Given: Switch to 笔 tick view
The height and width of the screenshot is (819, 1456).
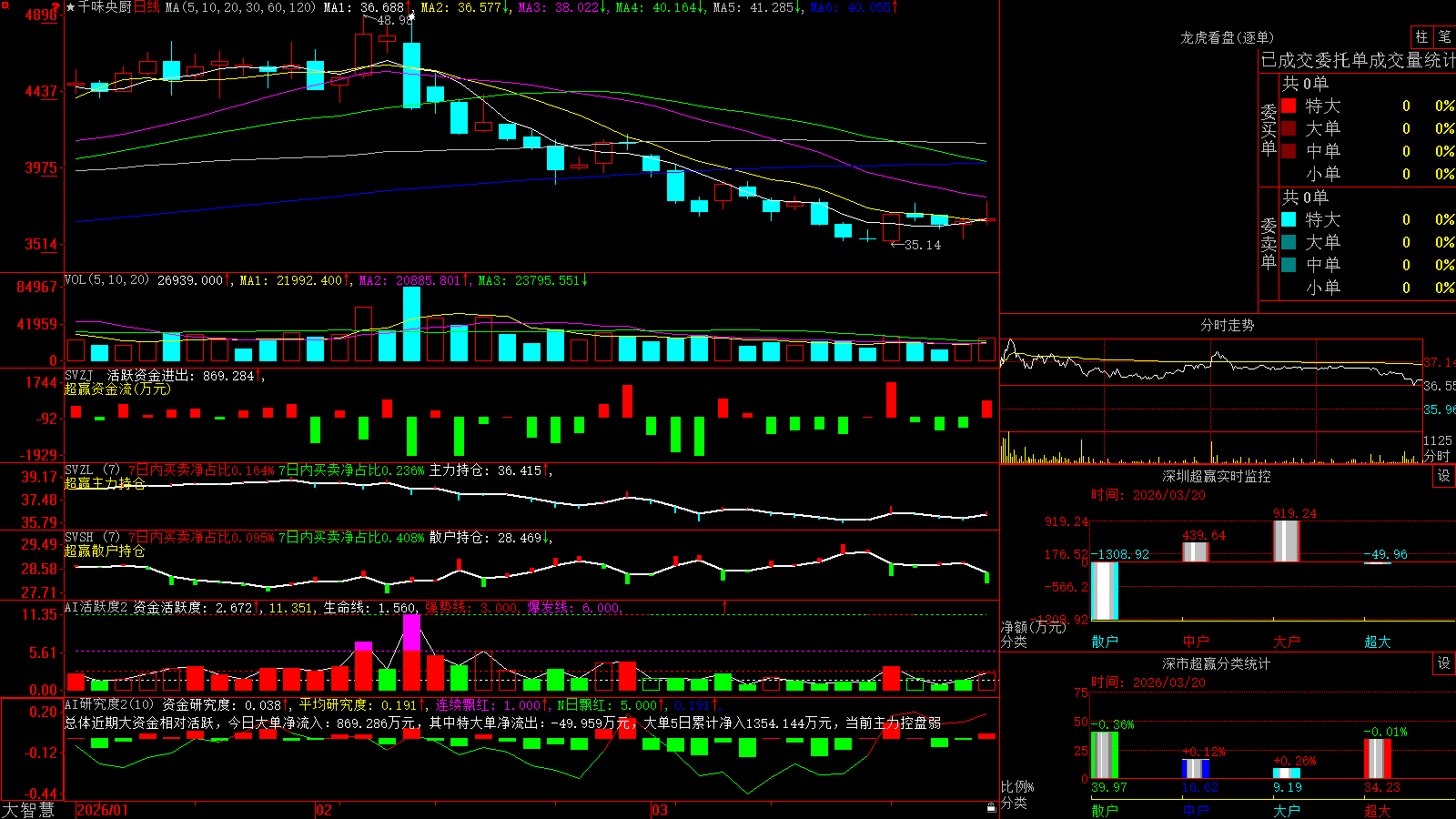Looking at the screenshot, I should pos(1444,36).
